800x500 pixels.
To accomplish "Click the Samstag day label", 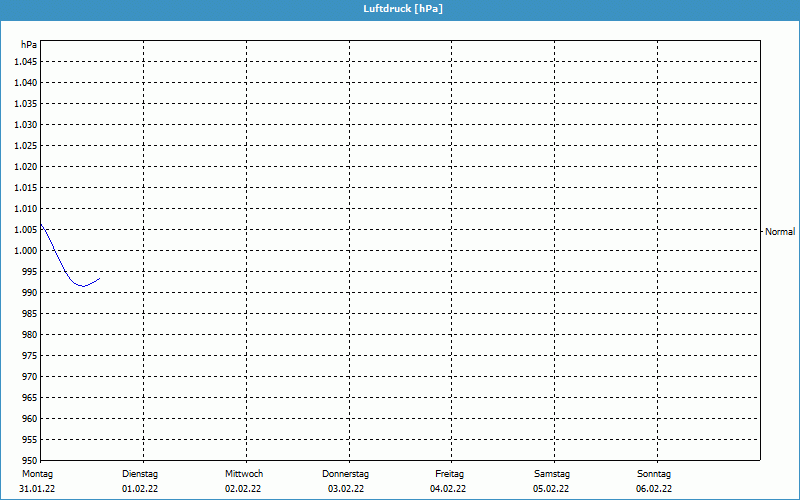I will point(552,473).
